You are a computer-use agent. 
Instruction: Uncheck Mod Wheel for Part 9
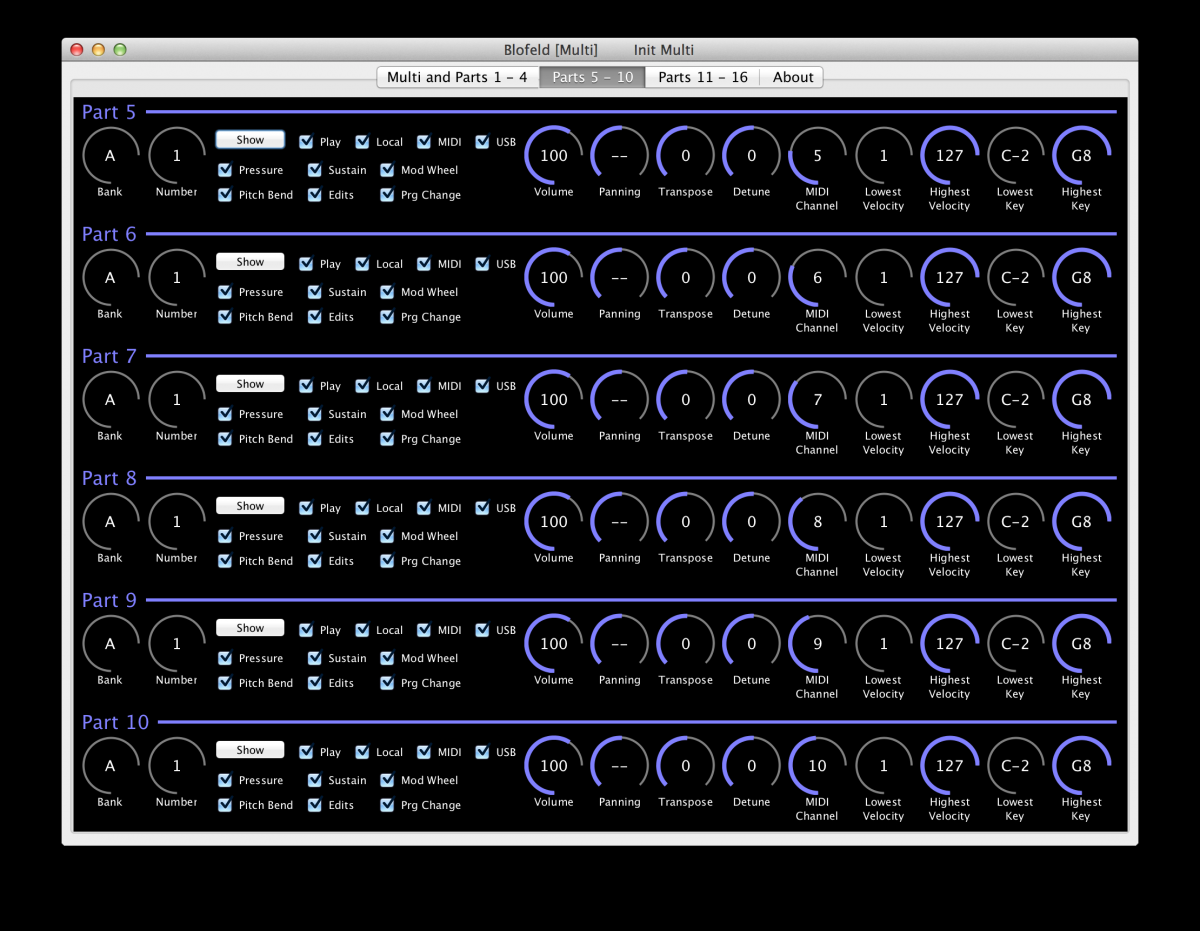[387, 658]
